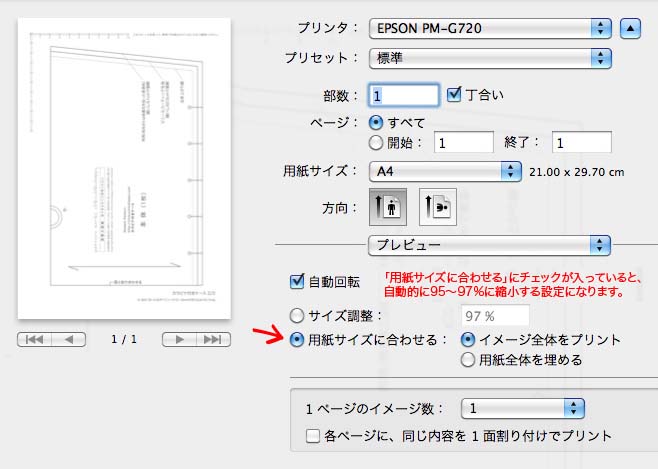Image resolution: width=658 pixels, height=469 pixels.
Task: Select the すべて pages radio button
Action: pos(376,122)
